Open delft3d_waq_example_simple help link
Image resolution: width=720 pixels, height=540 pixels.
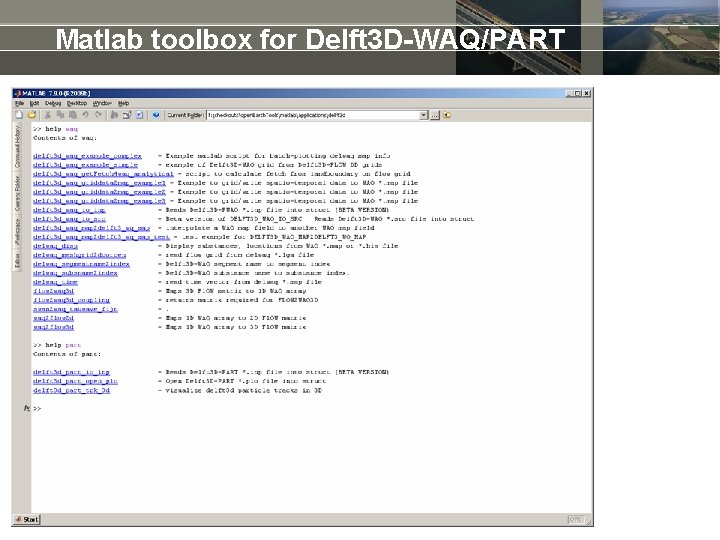(x=85, y=165)
